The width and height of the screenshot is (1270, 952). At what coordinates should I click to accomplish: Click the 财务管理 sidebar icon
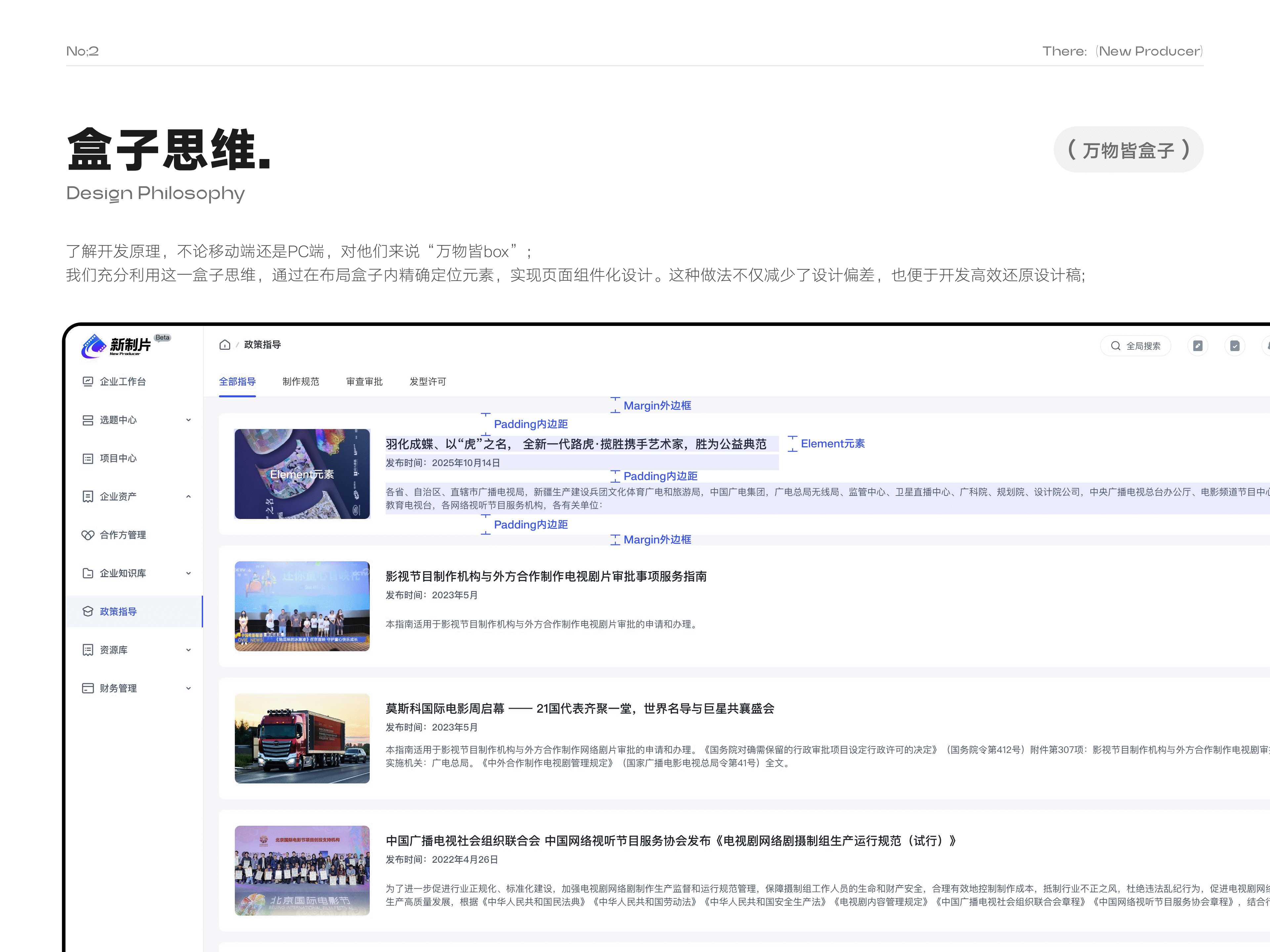pos(88,688)
